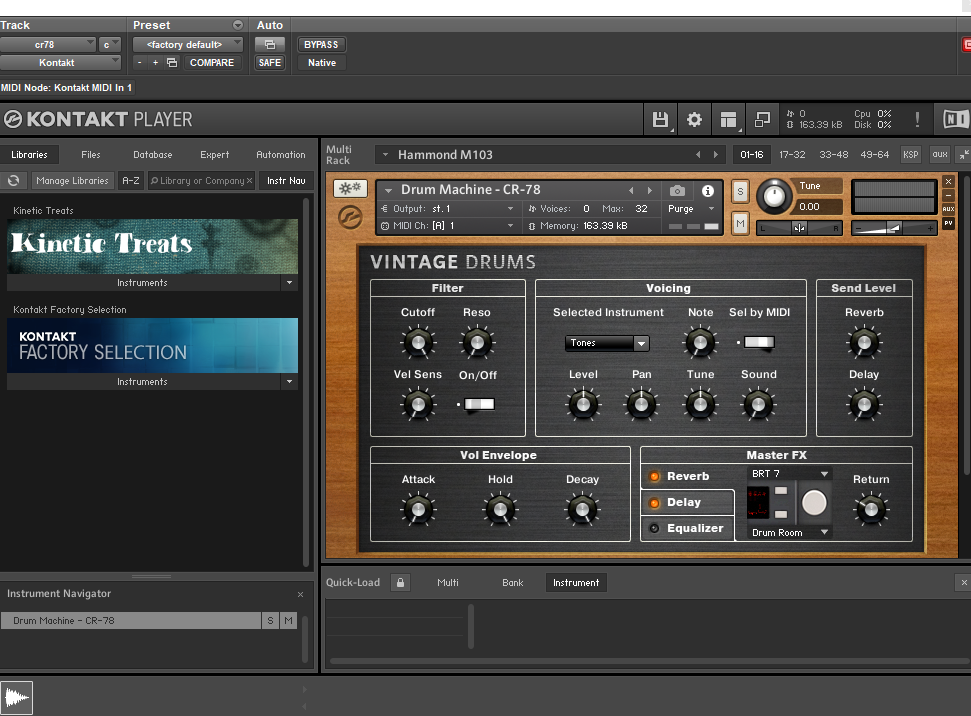Go to next instrument arrow in header
Viewport: 971px width, 716px height.
pos(650,190)
